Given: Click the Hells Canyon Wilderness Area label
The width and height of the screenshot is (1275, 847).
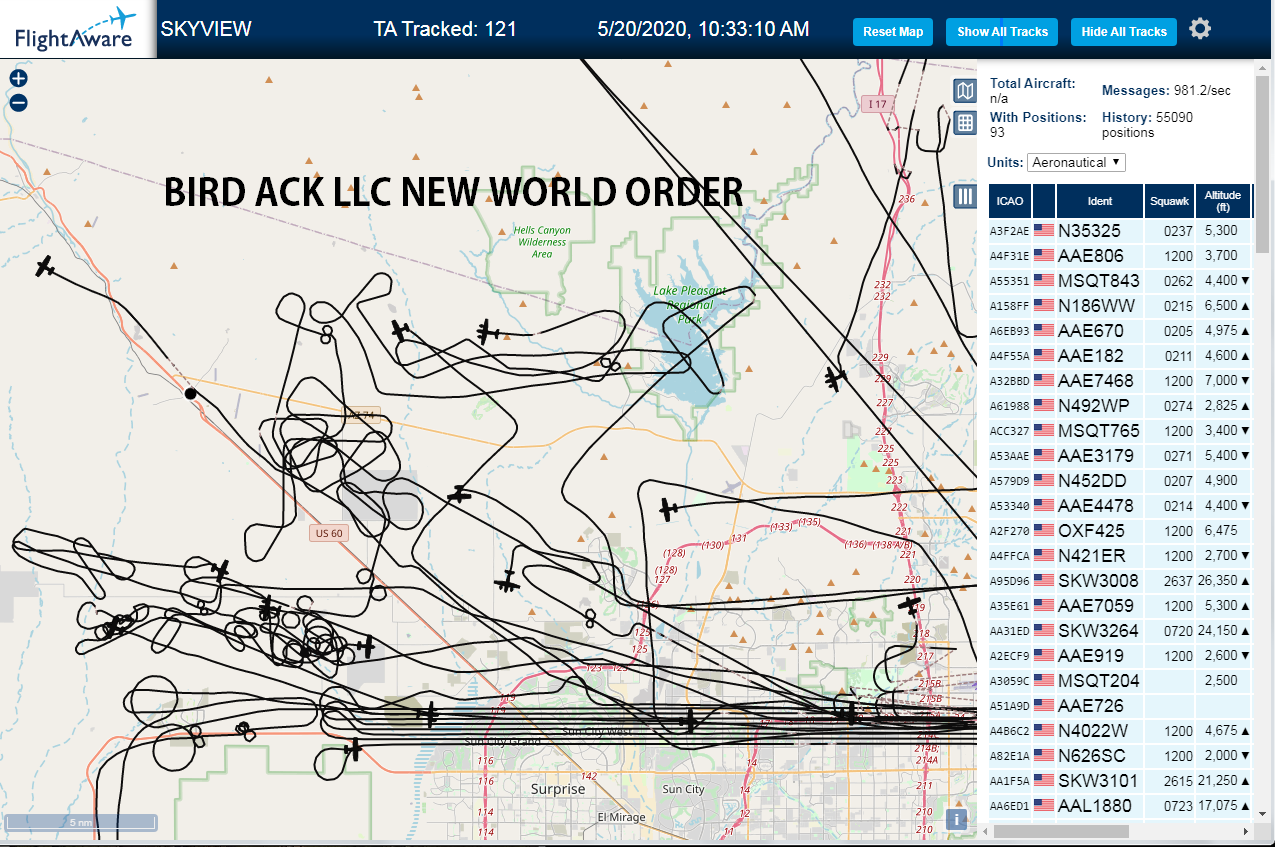Looking at the screenshot, I should point(542,241).
